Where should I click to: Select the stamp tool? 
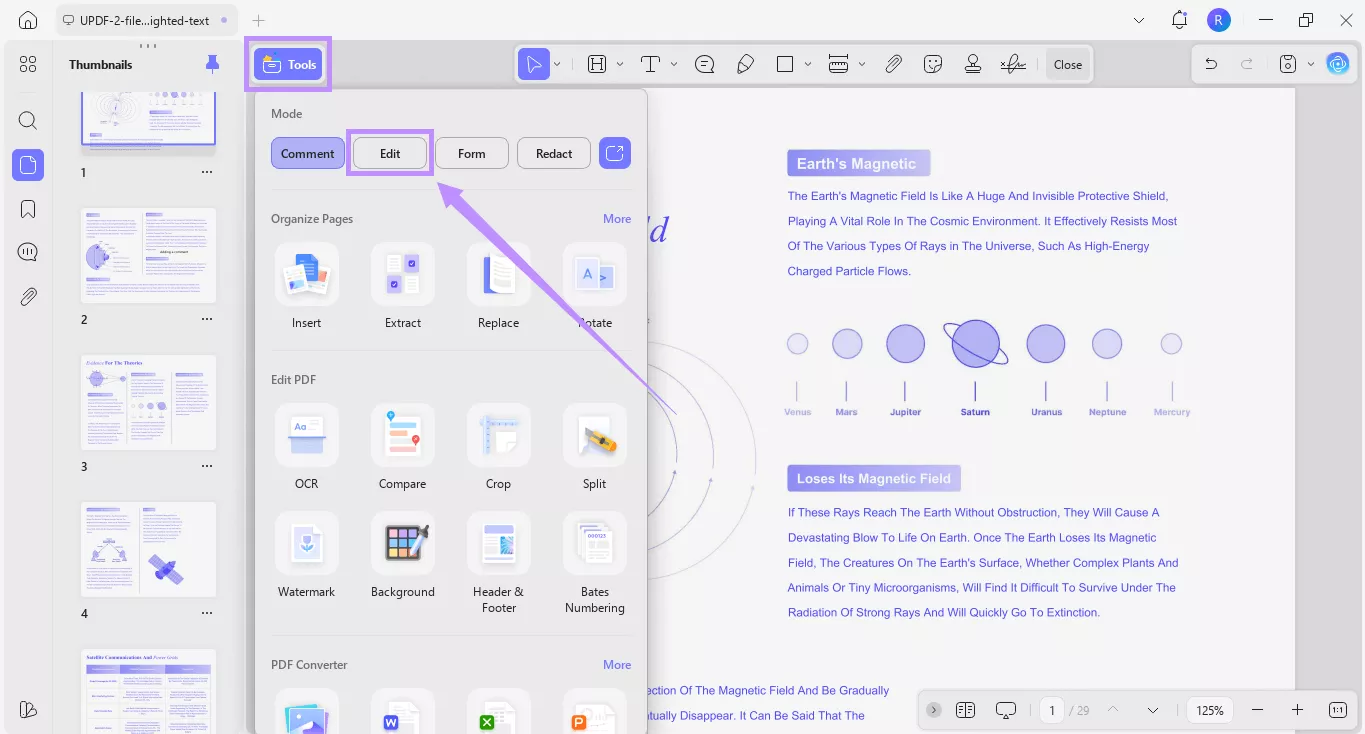point(972,63)
